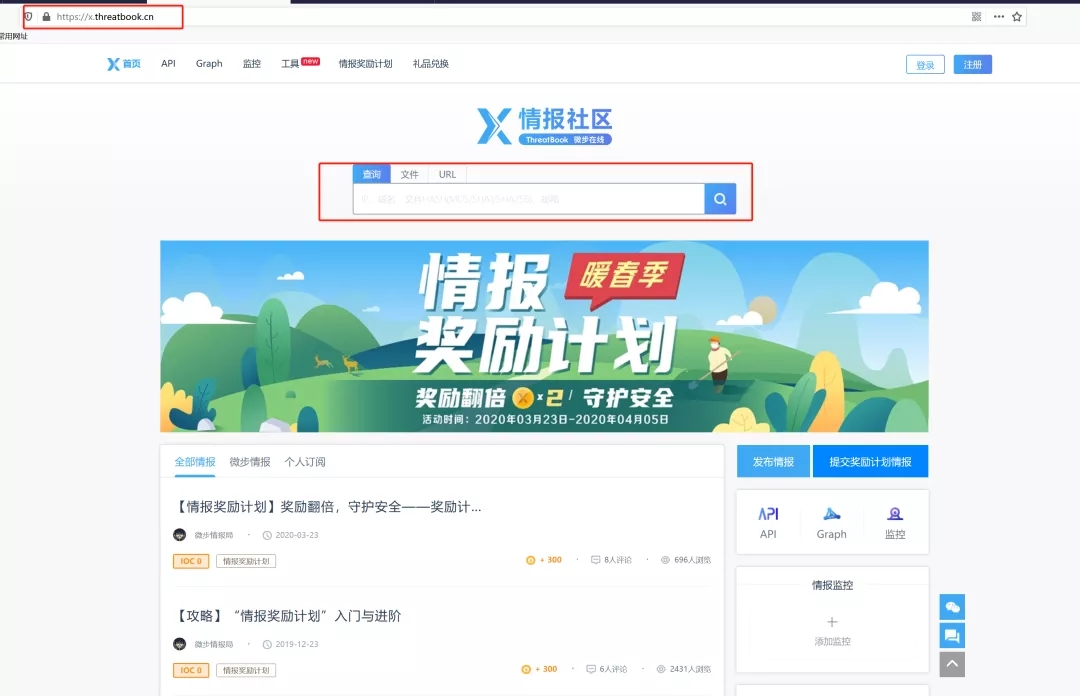Click the 情报社区 ThreatBook logo
The height and width of the screenshot is (696, 1080).
(x=544, y=125)
